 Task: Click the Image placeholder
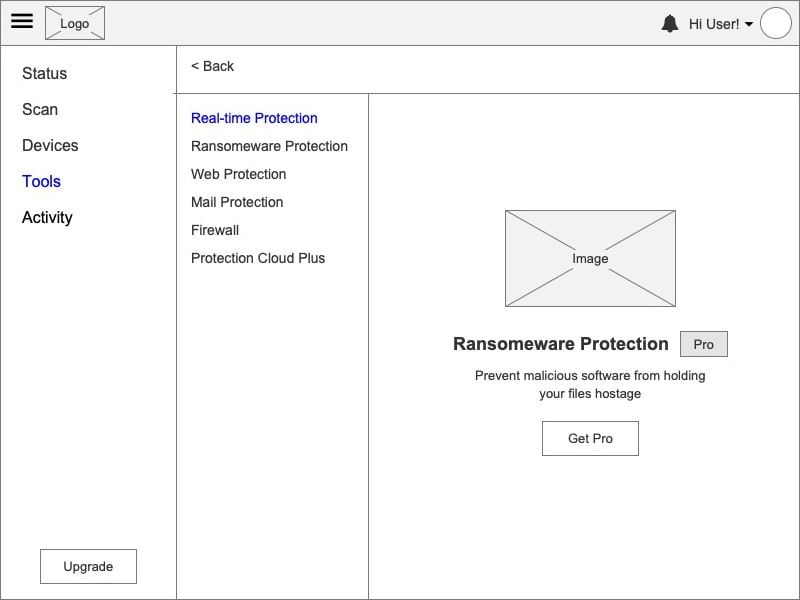(x=590, y=258)
